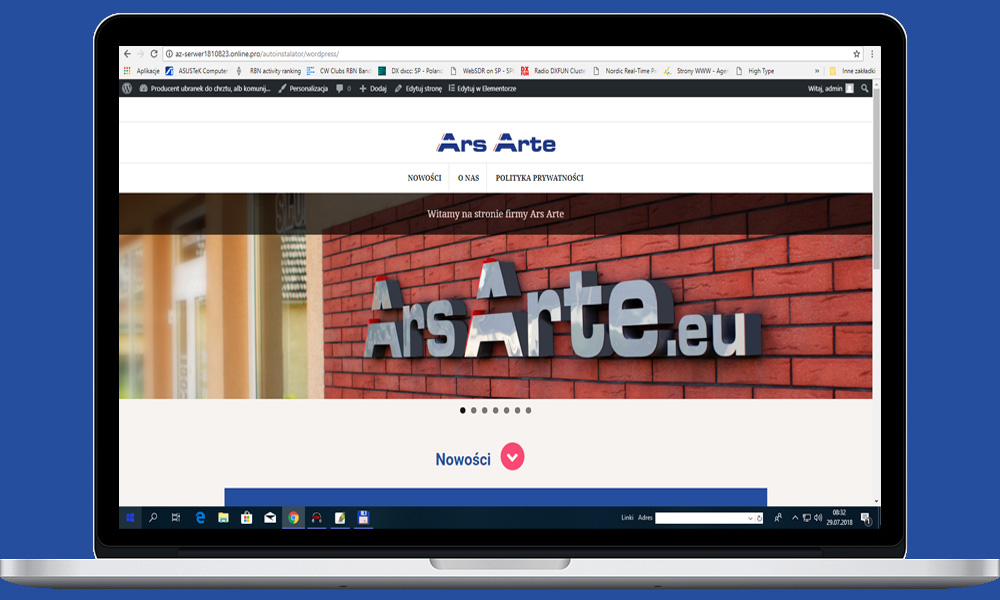1000x600 pixels.
Task: Open the Radio DXFUN Cluster bookmark
Action: [554, 71]
